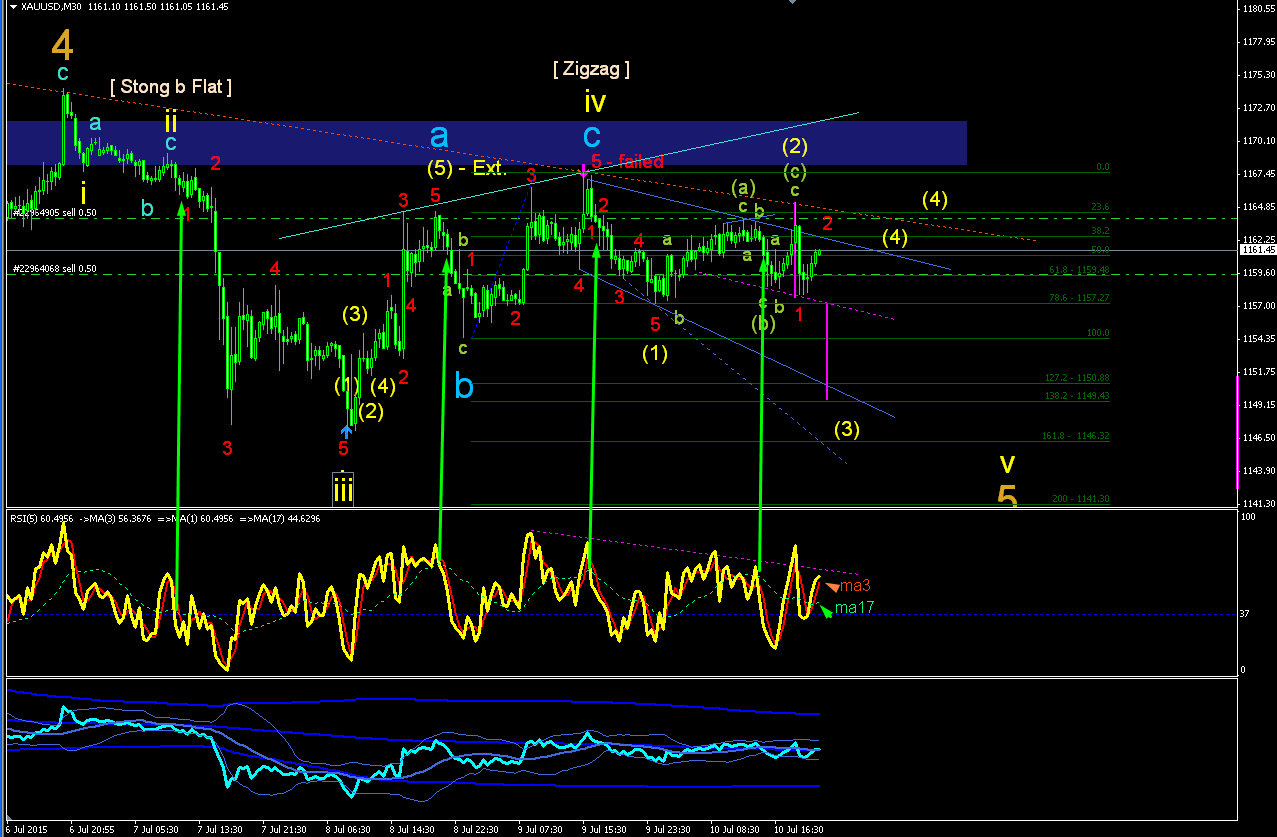This screenshot has height=837, width=1277.
Task: Select Fibonacci 23.6 level label
Action: [x=1100, y=207]
